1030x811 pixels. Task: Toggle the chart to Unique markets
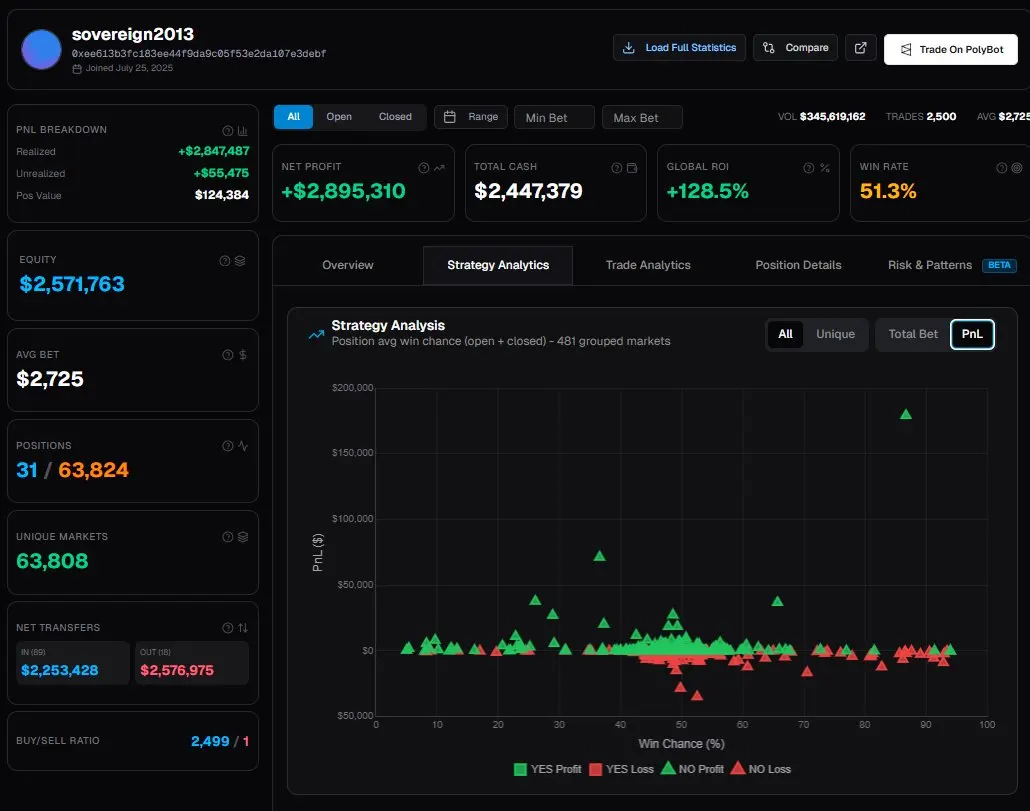(835, 334)
